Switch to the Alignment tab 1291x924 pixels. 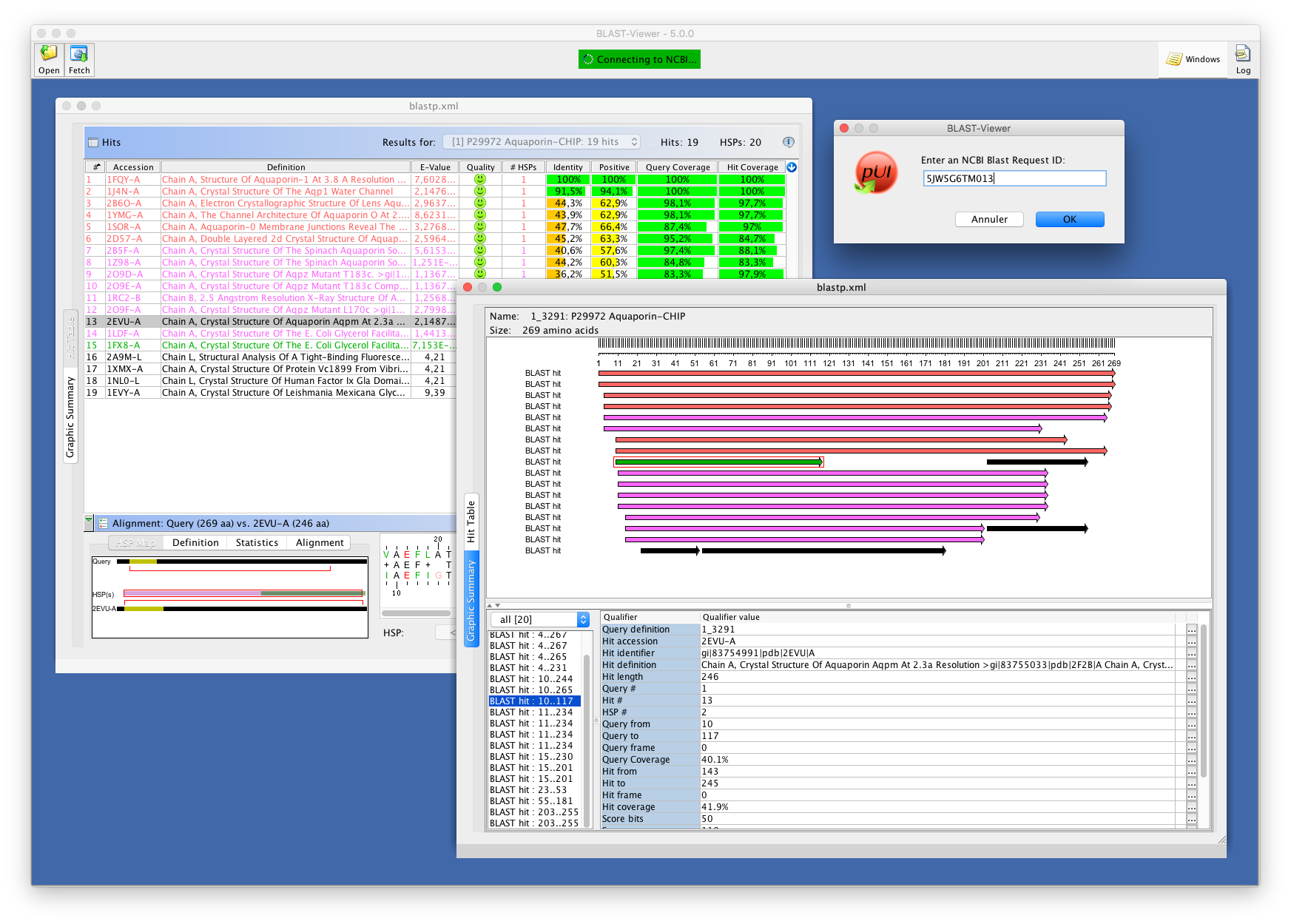[320, 542]
